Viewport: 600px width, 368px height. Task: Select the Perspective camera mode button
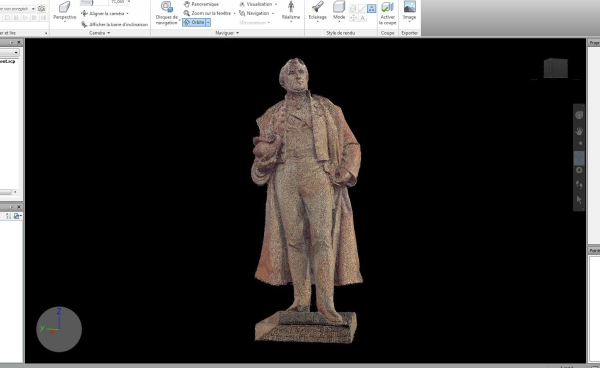click(64, 11)
